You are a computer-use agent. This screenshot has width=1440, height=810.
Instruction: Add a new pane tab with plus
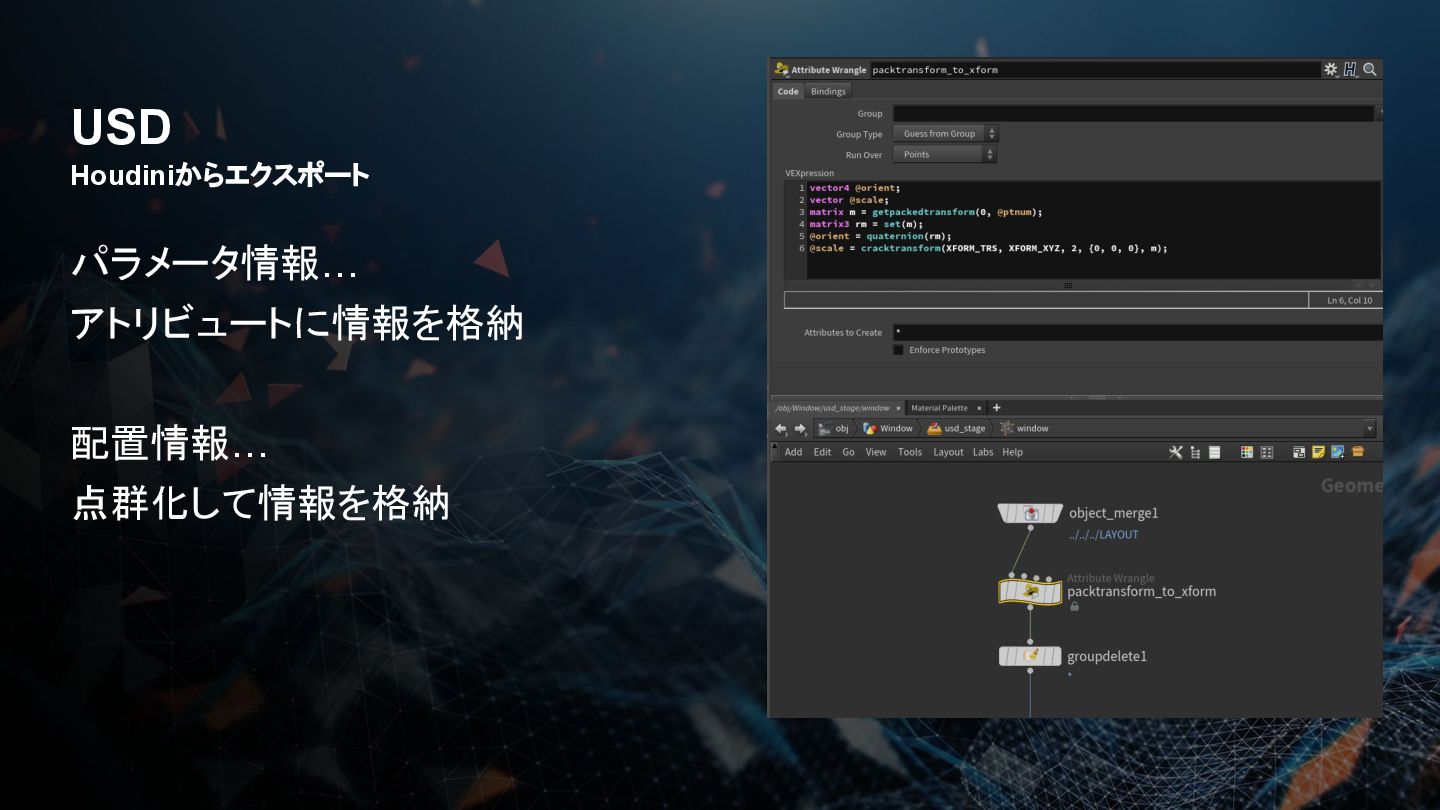coord(996,408)
